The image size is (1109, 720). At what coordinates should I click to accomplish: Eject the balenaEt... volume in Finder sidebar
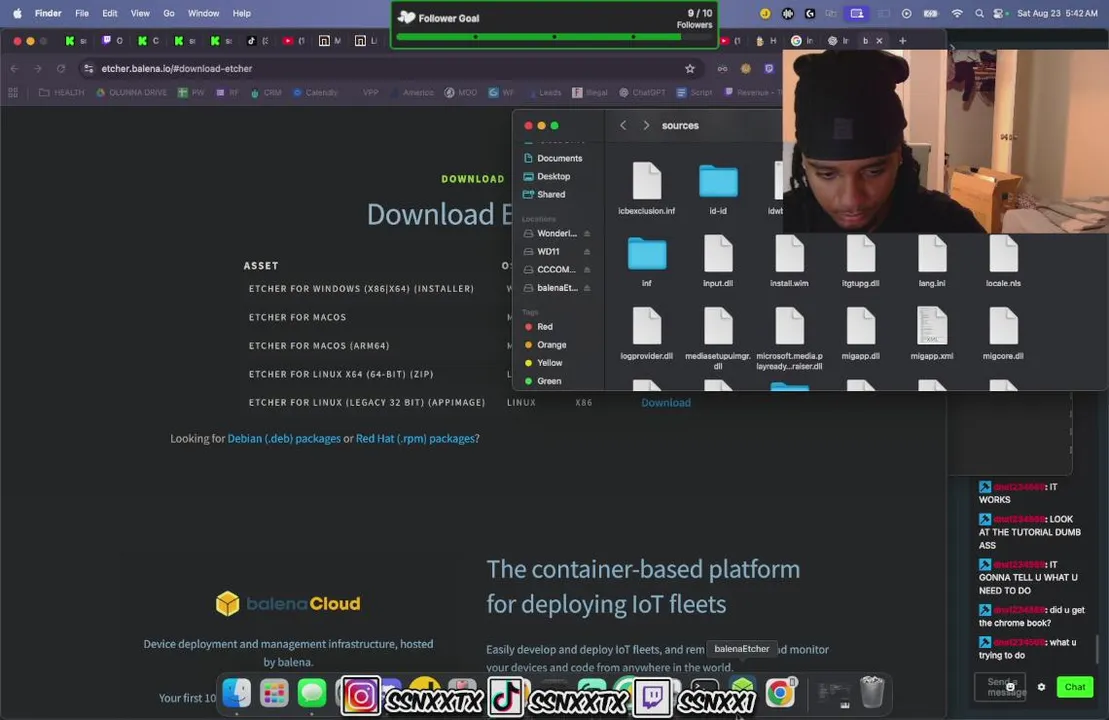point(587,288)
